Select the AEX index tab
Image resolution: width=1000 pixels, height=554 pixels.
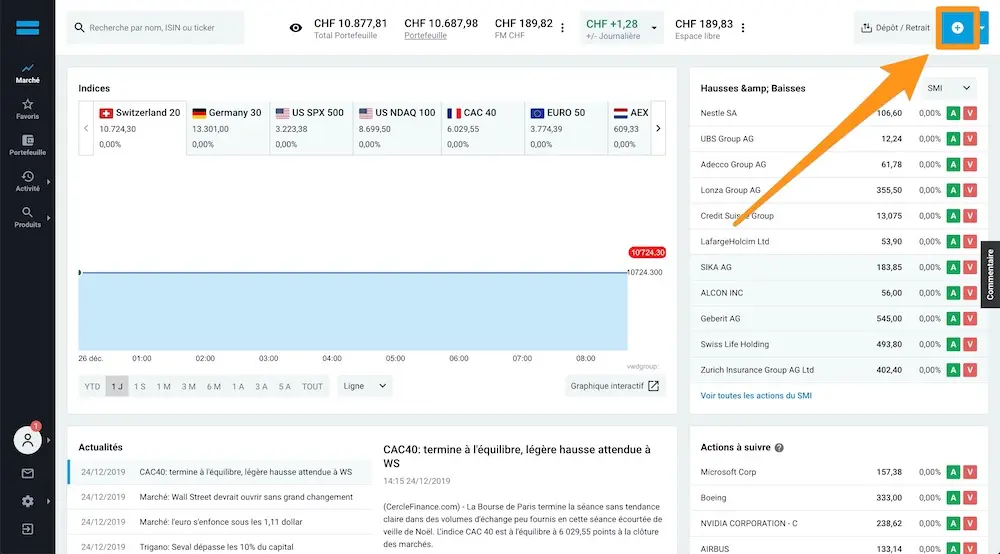[629, 128]
